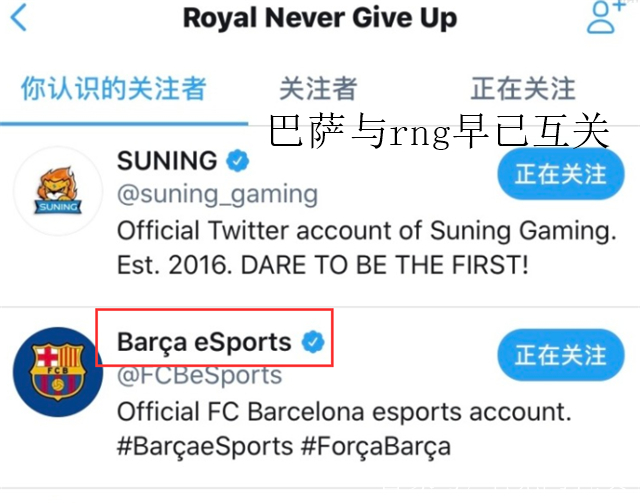
Task: Switch to 正在关注 tab
Action: click(523, 89)
